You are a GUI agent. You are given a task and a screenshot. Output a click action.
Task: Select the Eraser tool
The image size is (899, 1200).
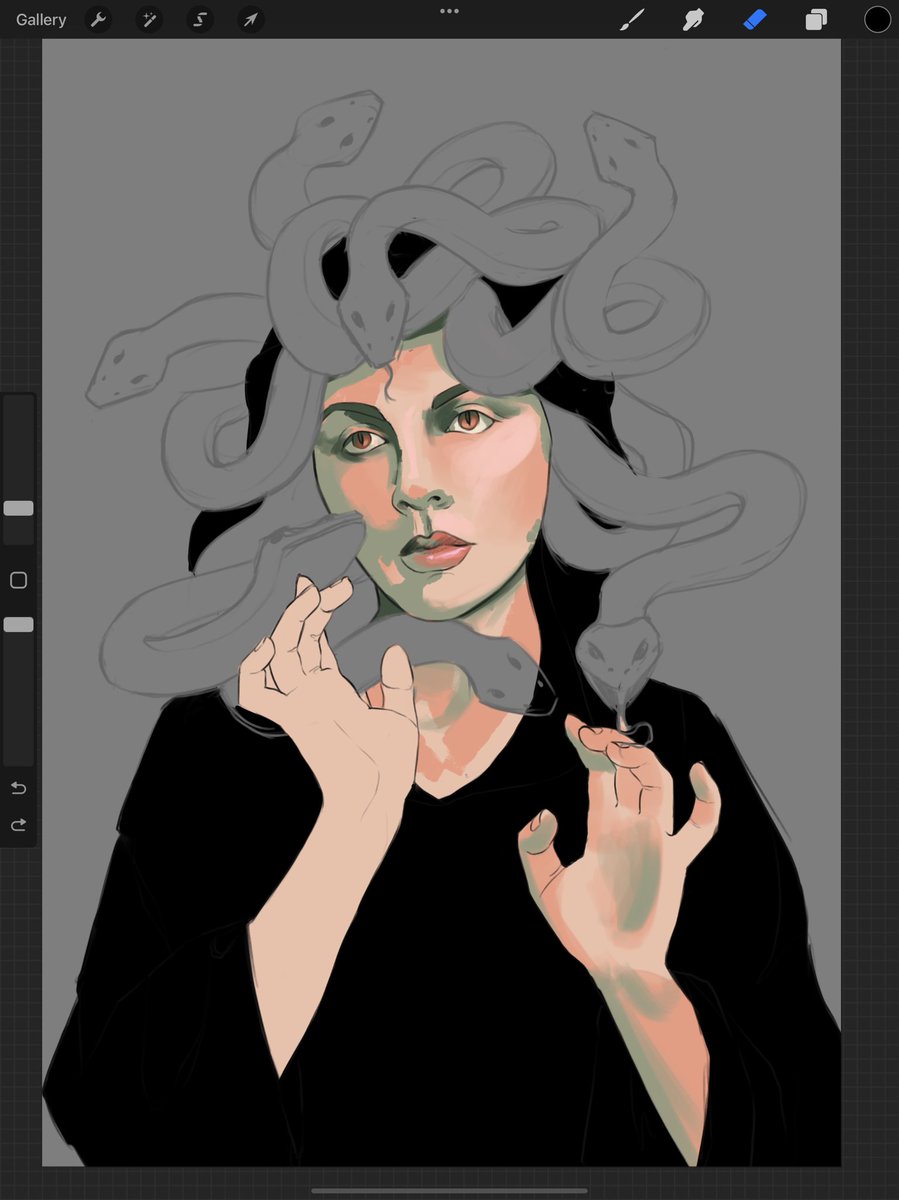coord(755,19)
